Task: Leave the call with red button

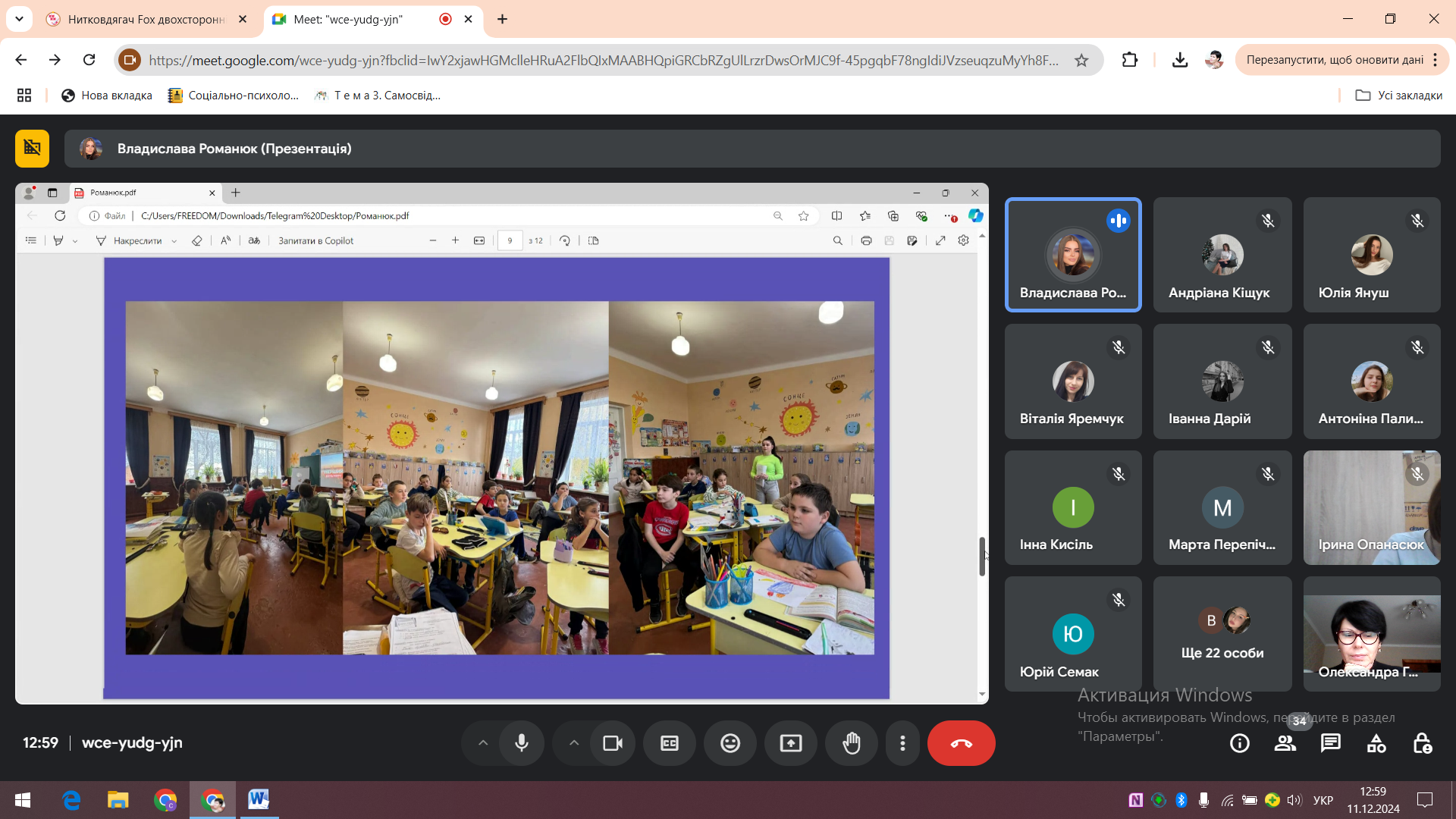Action: tap(961, 743)
